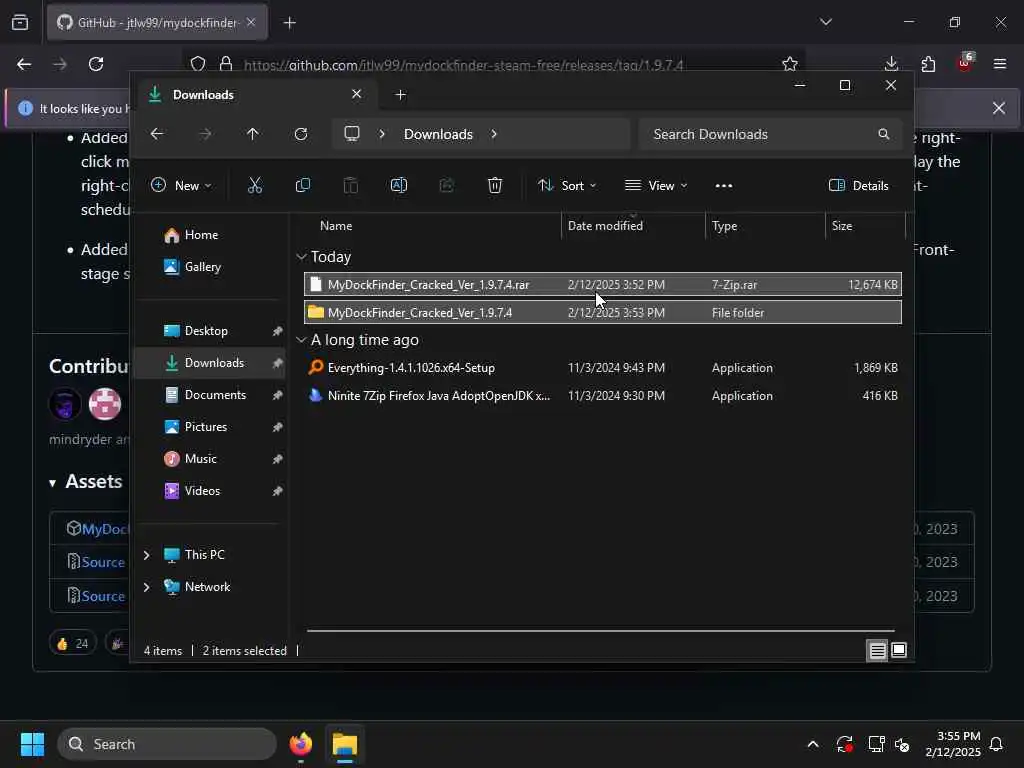1024x768 pixels.
Task: Add a new File Explorer tab
Action: [x=400, y=95]
